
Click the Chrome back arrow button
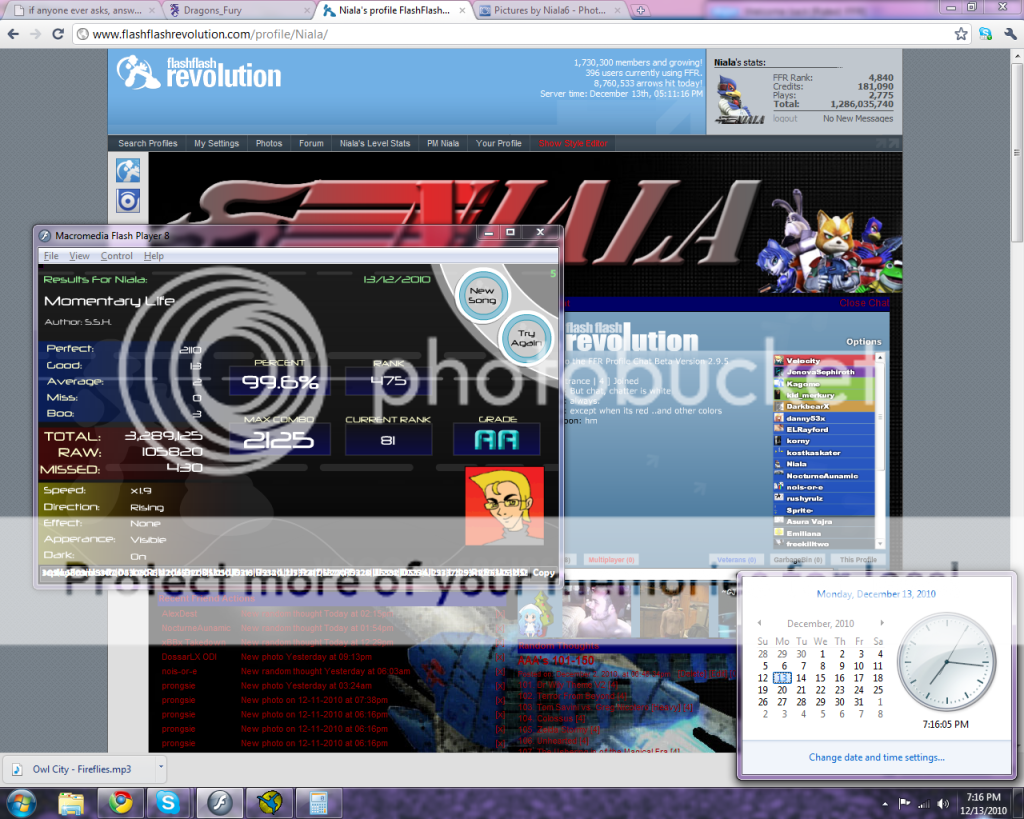pos(13,33)
